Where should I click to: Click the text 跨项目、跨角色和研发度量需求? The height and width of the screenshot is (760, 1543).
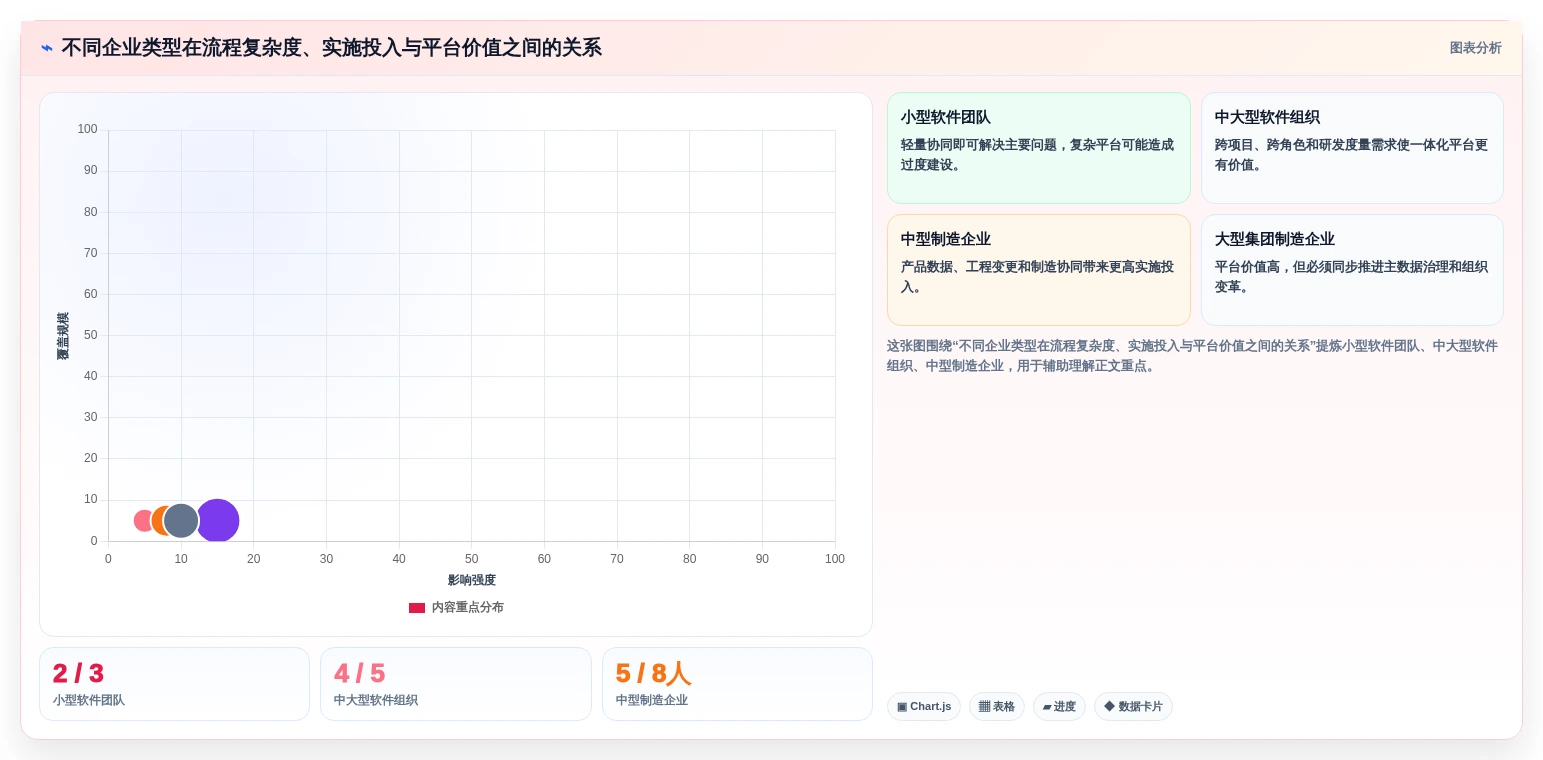coord(1306,145)
